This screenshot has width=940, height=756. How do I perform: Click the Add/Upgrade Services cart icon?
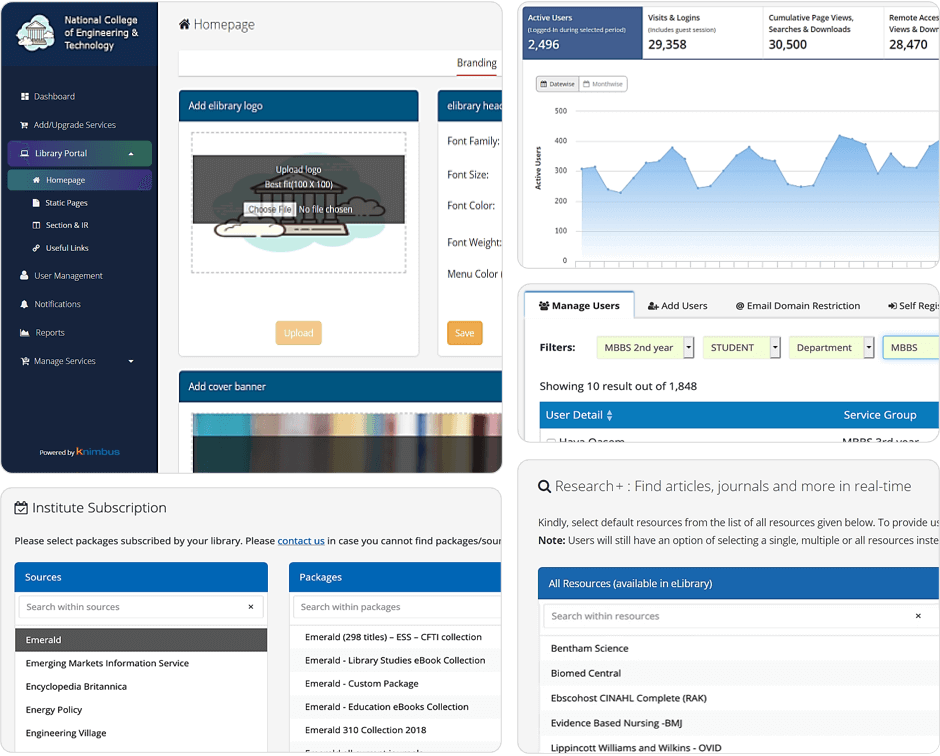24,125
